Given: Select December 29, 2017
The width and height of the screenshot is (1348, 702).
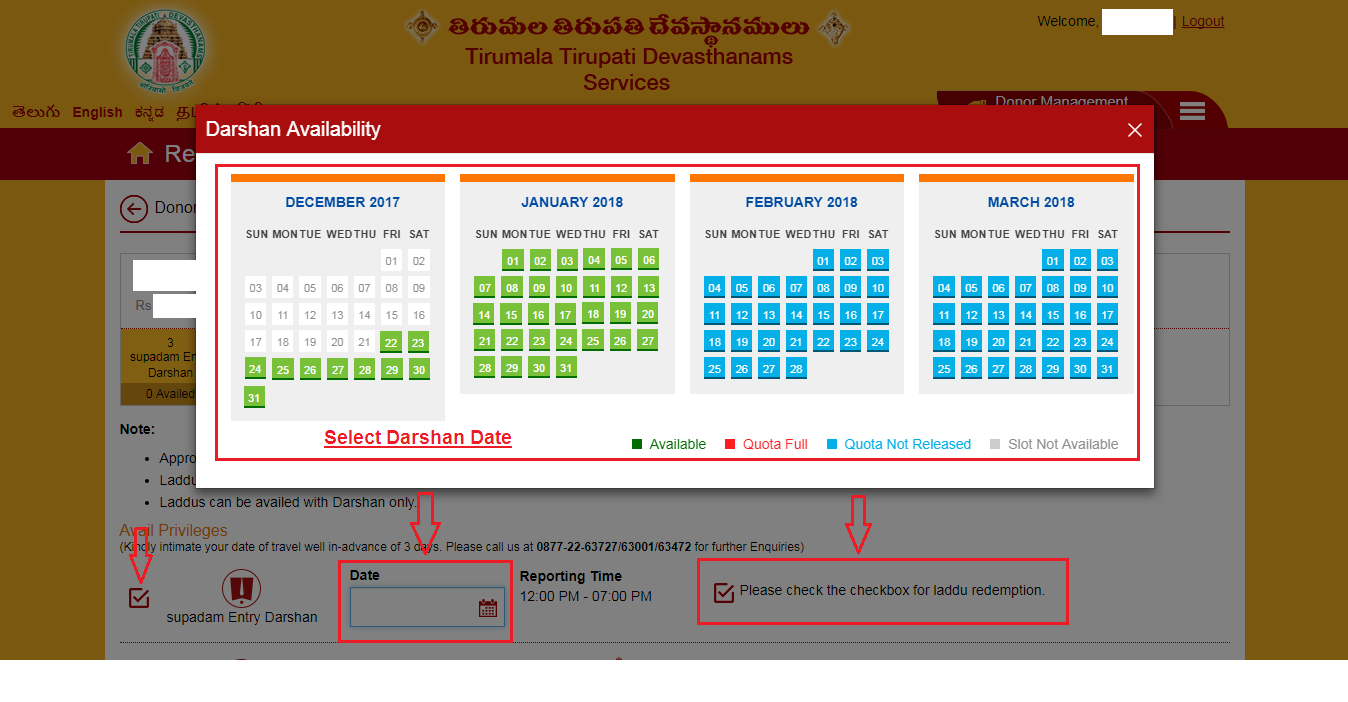Looking at the screenshot, I should pyautogui.click(x=391, y=370).
